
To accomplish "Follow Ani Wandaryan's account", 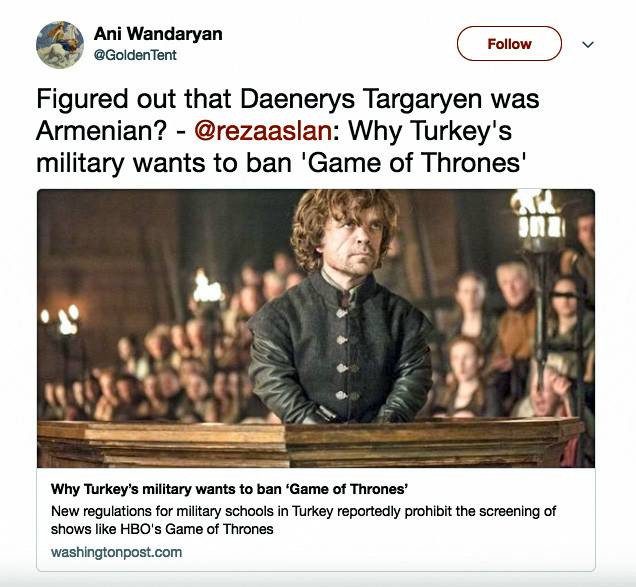I will tap(509, 44).
